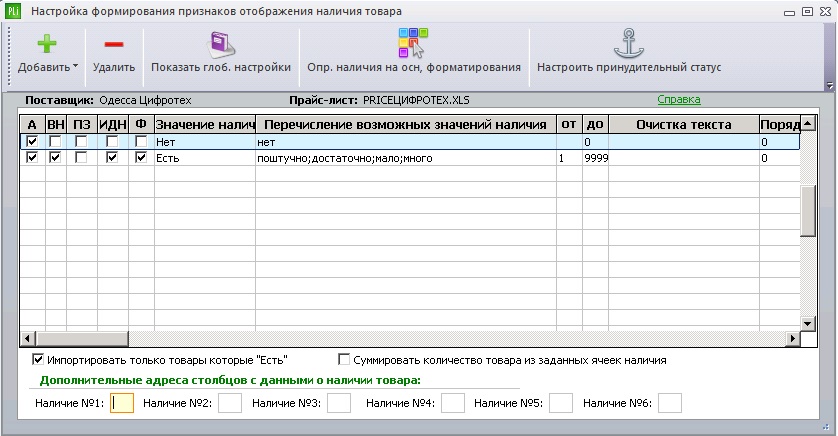Image resolution: width=838 pixels, height=436 pixels.
Task: Click the Наличие №6 input field
Action: click(x=670, y=403)
